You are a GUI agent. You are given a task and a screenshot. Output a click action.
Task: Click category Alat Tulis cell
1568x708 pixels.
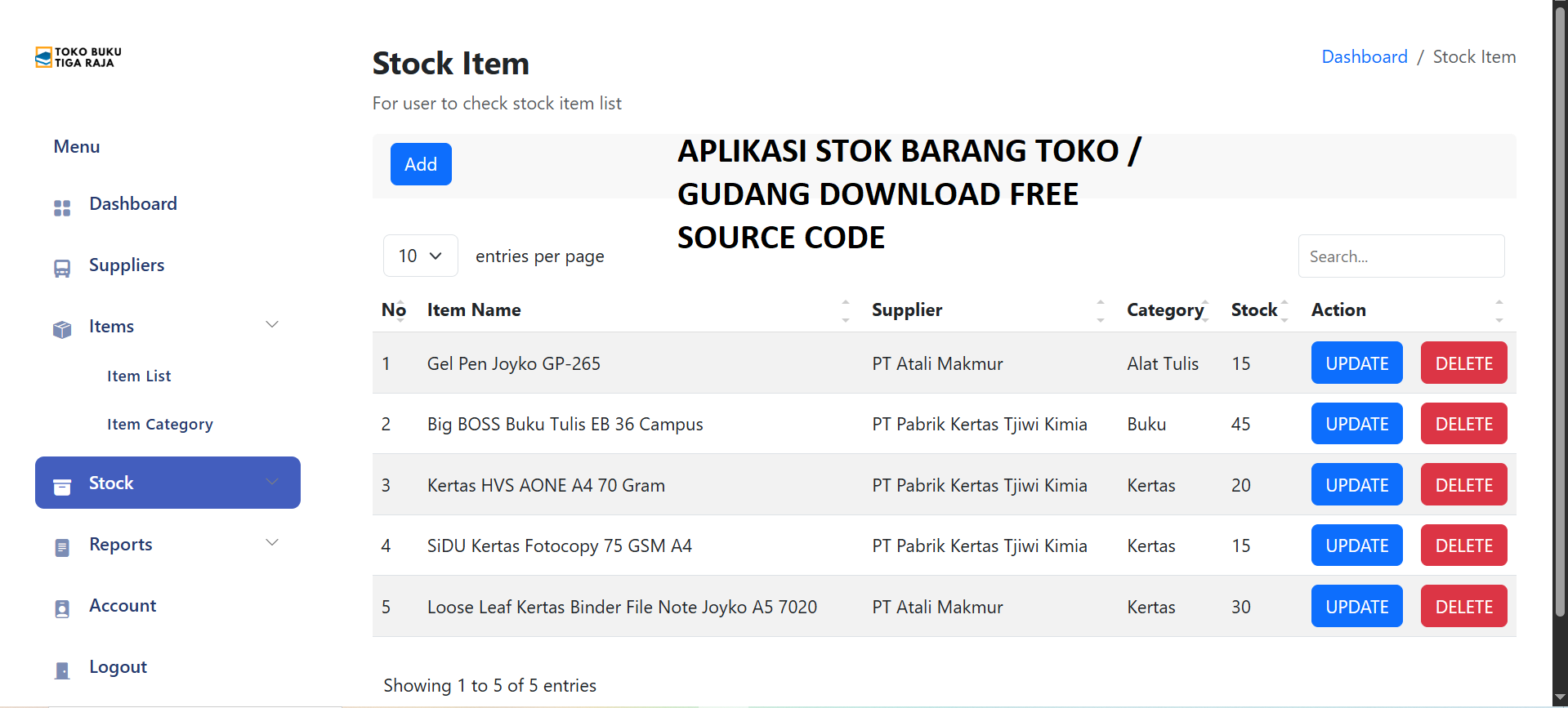point(1163,363)
